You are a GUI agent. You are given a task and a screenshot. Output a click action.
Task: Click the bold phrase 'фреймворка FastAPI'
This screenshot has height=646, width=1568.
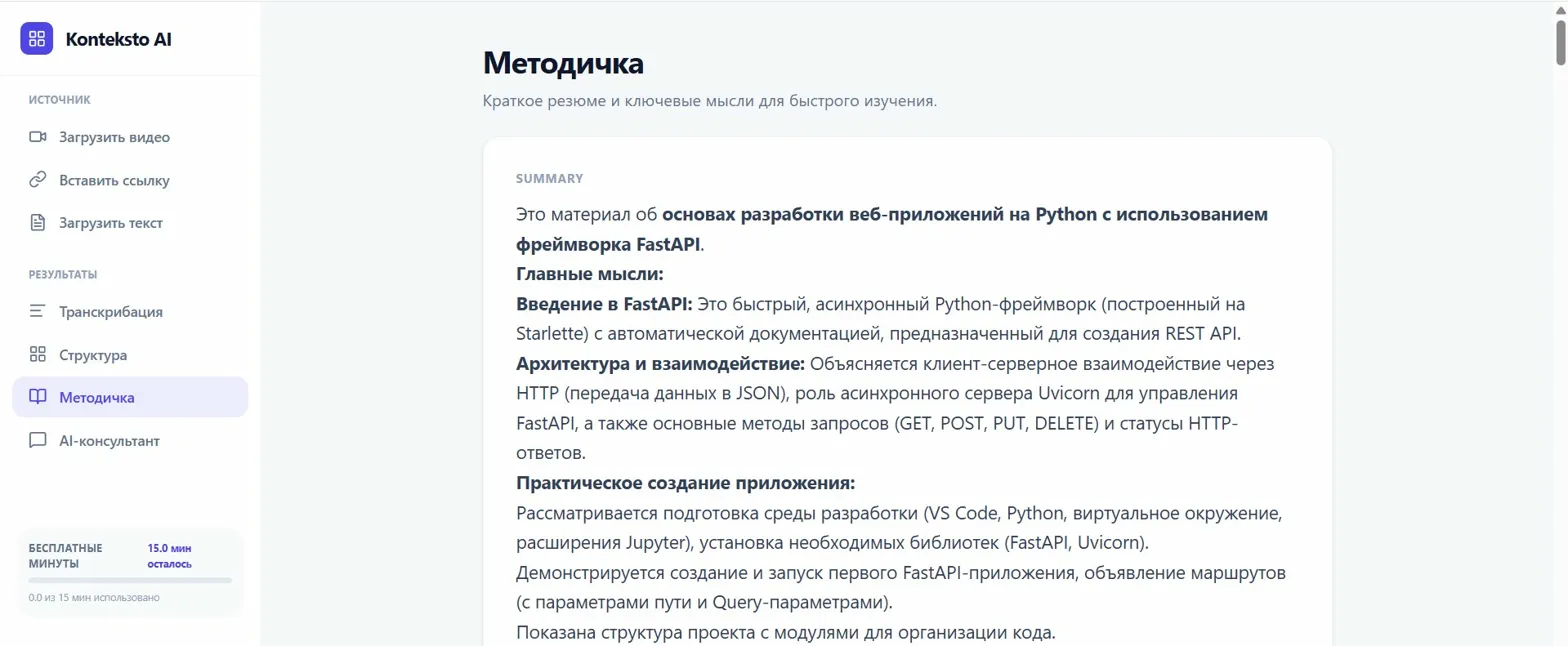pyautogui.click(x=608, y=244)
